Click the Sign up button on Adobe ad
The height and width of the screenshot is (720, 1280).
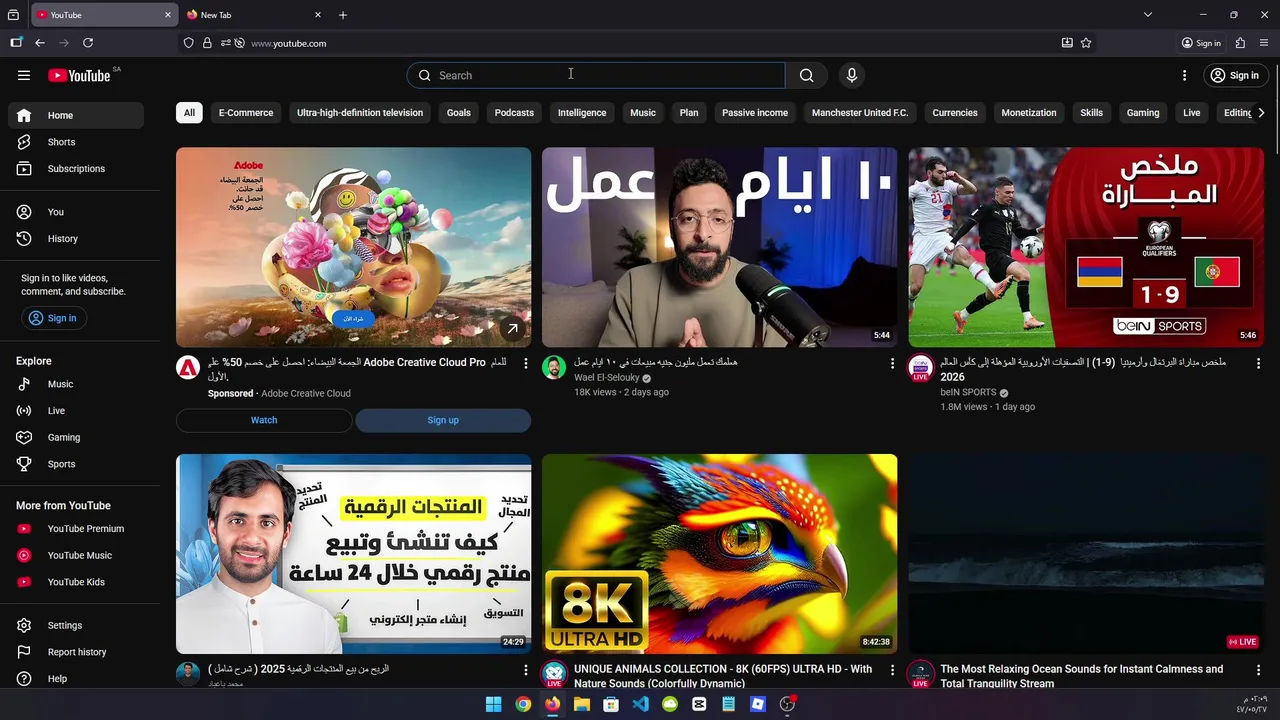[x=443, y=420]
